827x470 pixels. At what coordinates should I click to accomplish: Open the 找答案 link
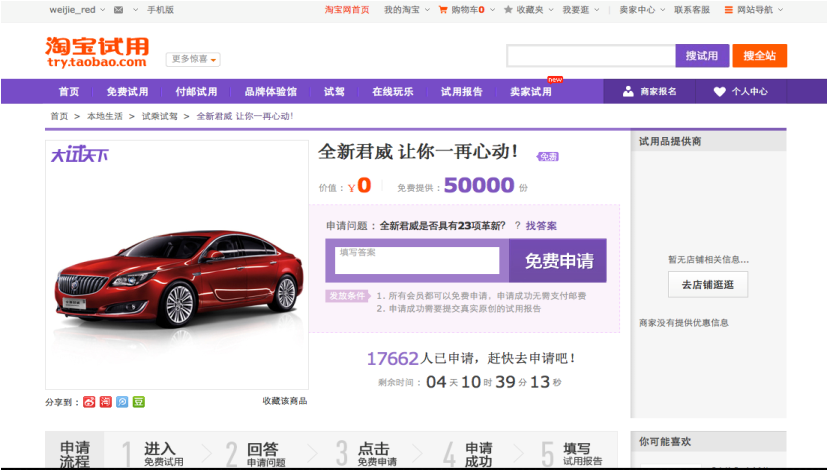[x=541, y=226]
